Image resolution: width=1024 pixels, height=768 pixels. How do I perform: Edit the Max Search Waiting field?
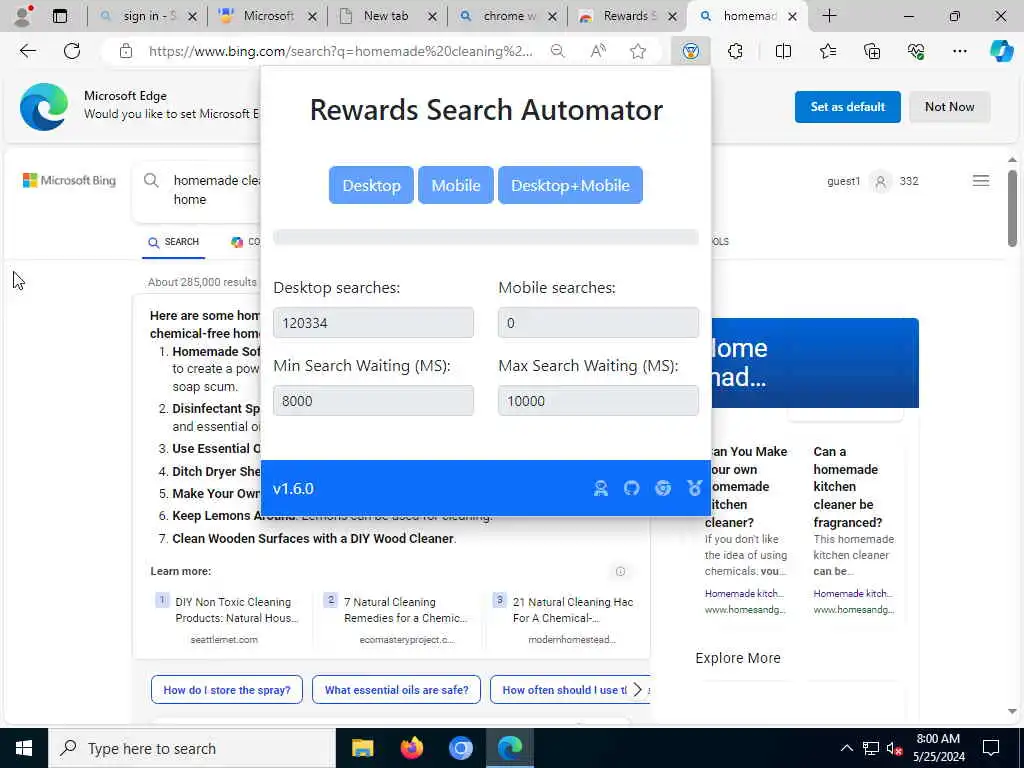pyautogui.click(x=598, y=400)
